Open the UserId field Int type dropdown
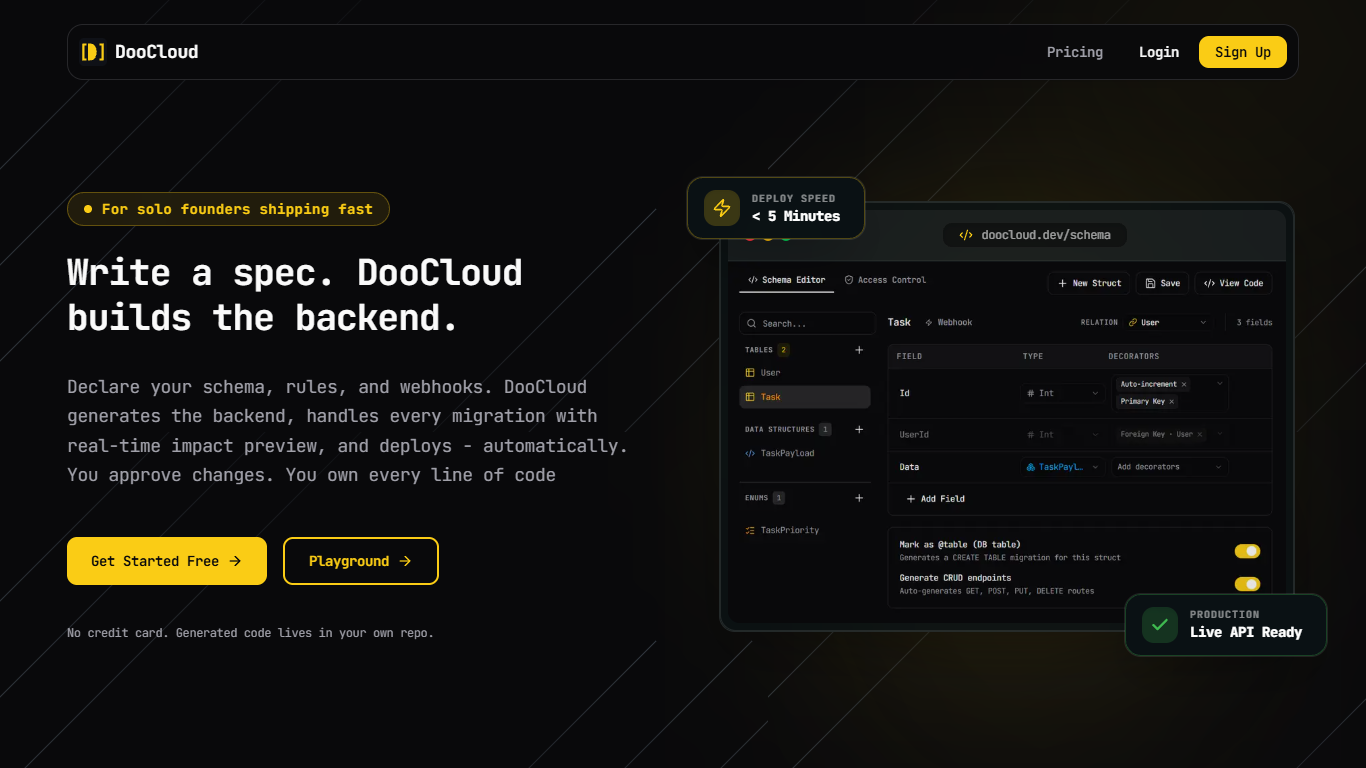This screenshot has height=768, width=1366. tap(1063, 435)
